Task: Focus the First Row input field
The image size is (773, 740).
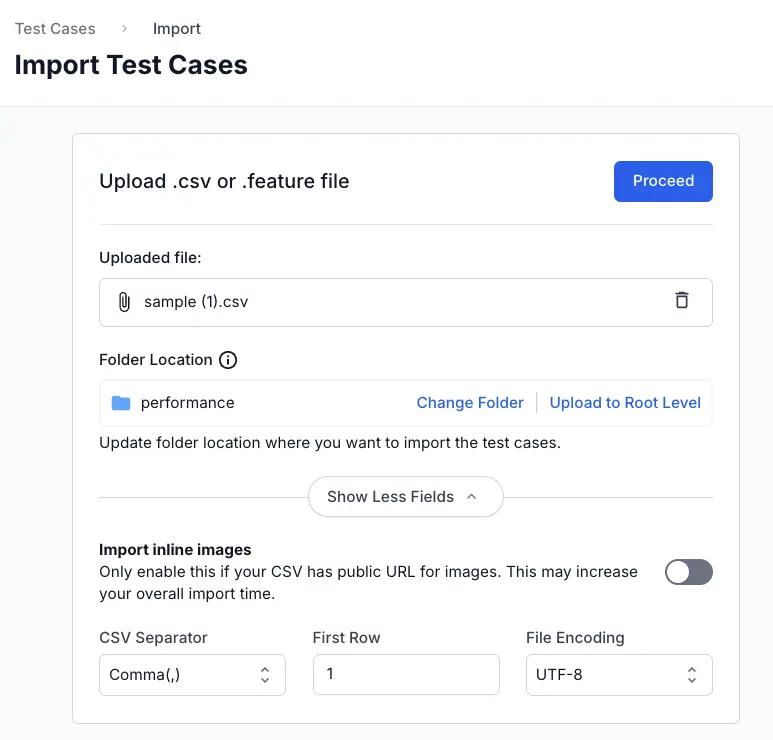Action: pos(406,675)
